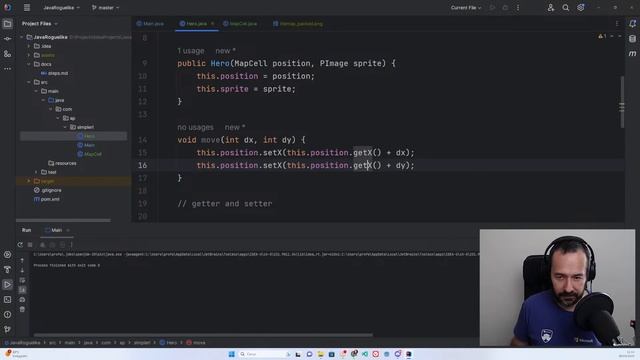Rerun the Main configuration
The image size is (640, 360).
pos(20,245)
